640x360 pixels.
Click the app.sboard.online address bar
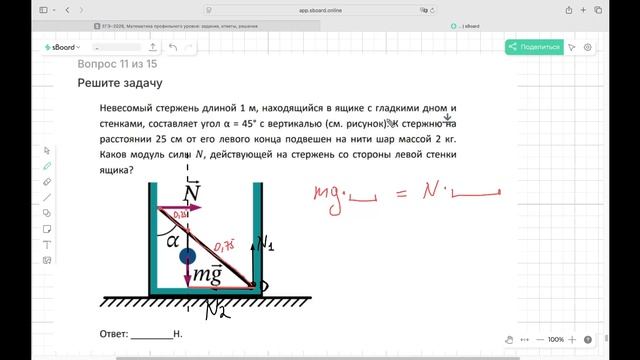point(320,10)
